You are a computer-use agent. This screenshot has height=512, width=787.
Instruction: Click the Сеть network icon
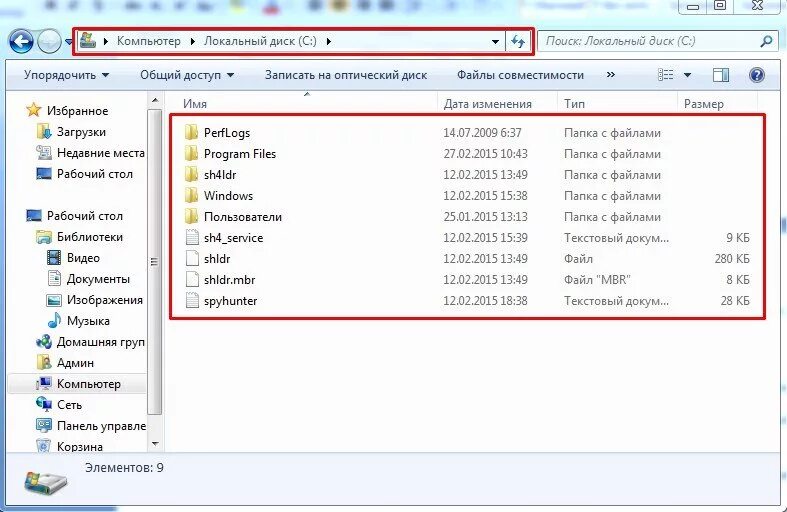click(44, 404)
